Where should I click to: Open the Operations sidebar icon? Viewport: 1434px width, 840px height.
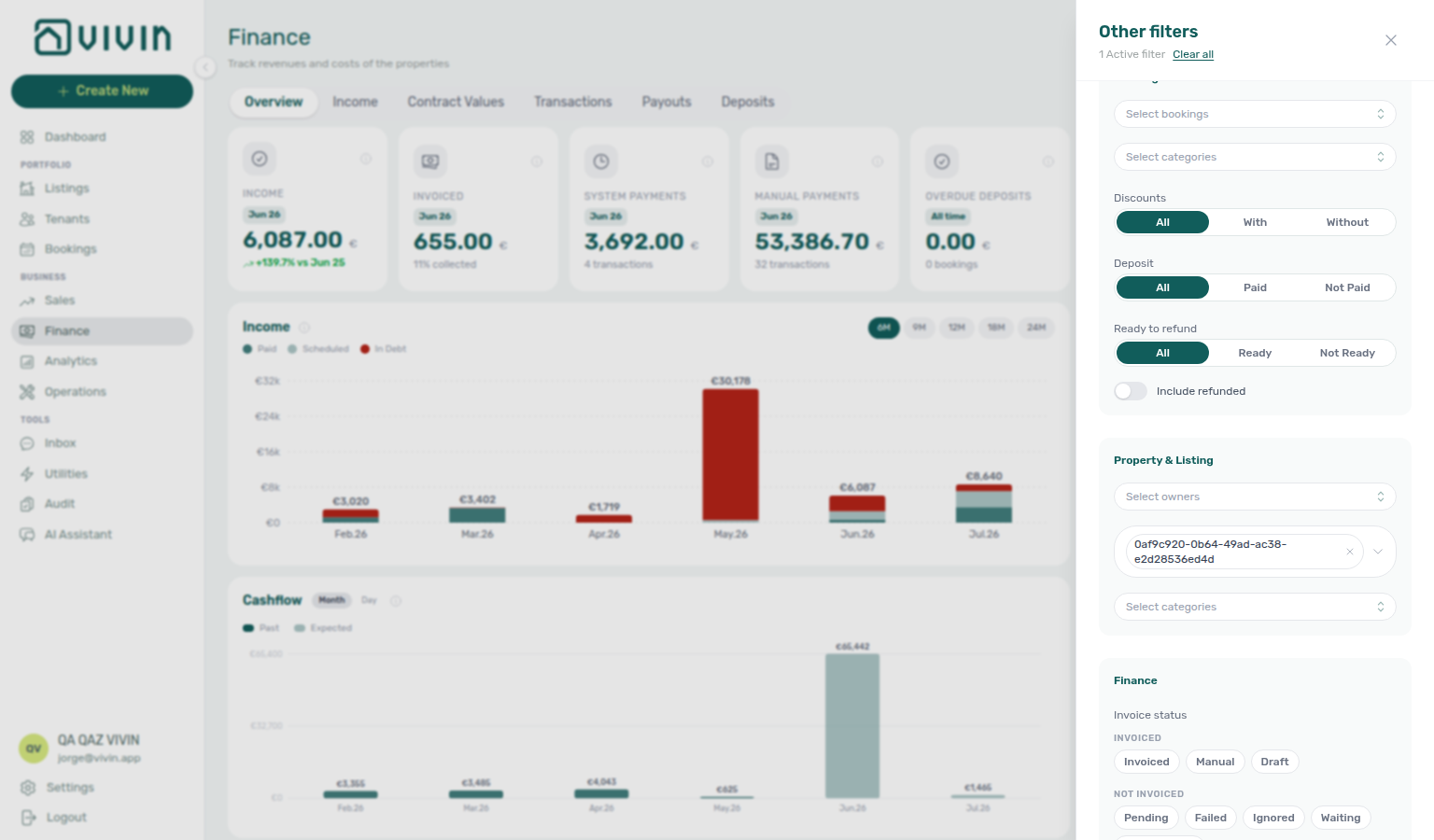point(27,392)
